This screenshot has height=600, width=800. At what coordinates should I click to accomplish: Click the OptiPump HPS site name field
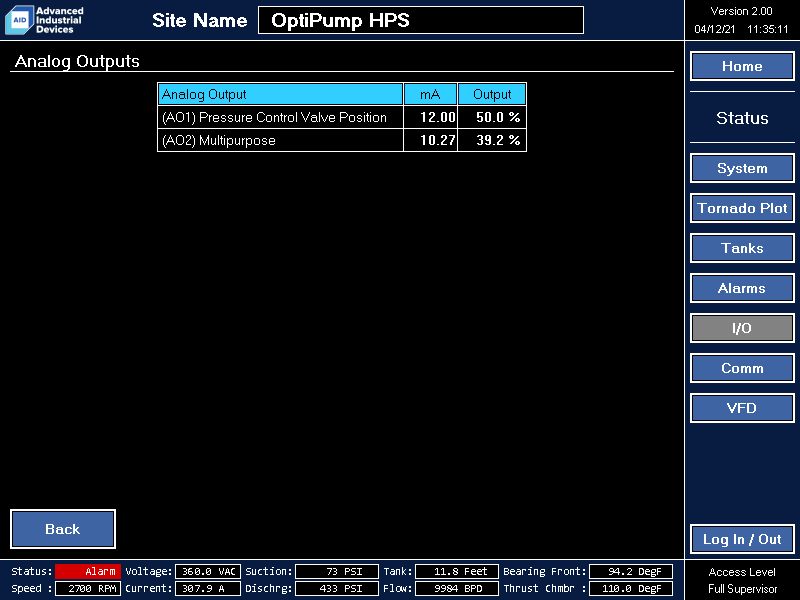[421, 20]
